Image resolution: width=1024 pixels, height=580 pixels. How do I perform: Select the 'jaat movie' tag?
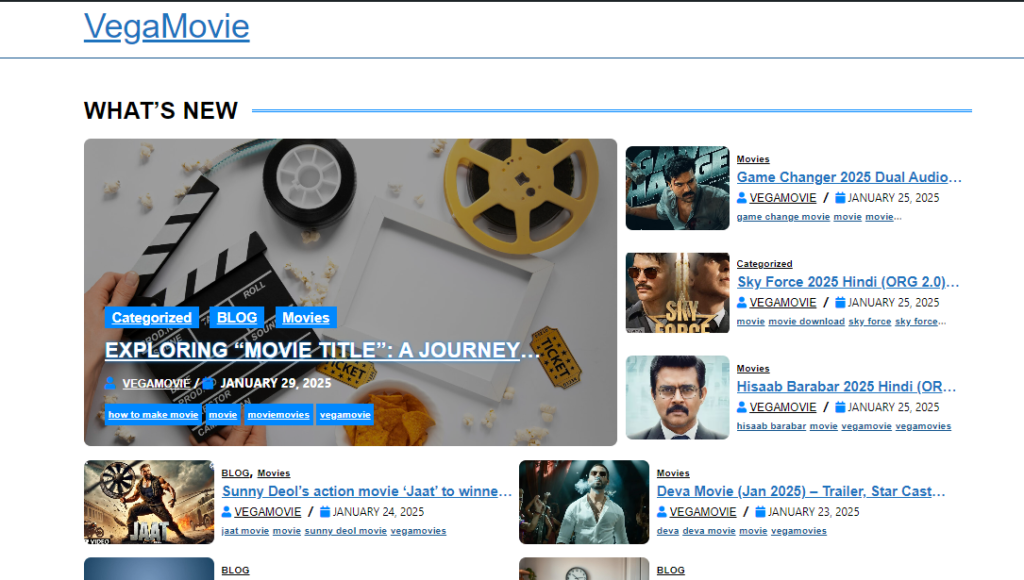pyautogui.click(x=245, y=531)
